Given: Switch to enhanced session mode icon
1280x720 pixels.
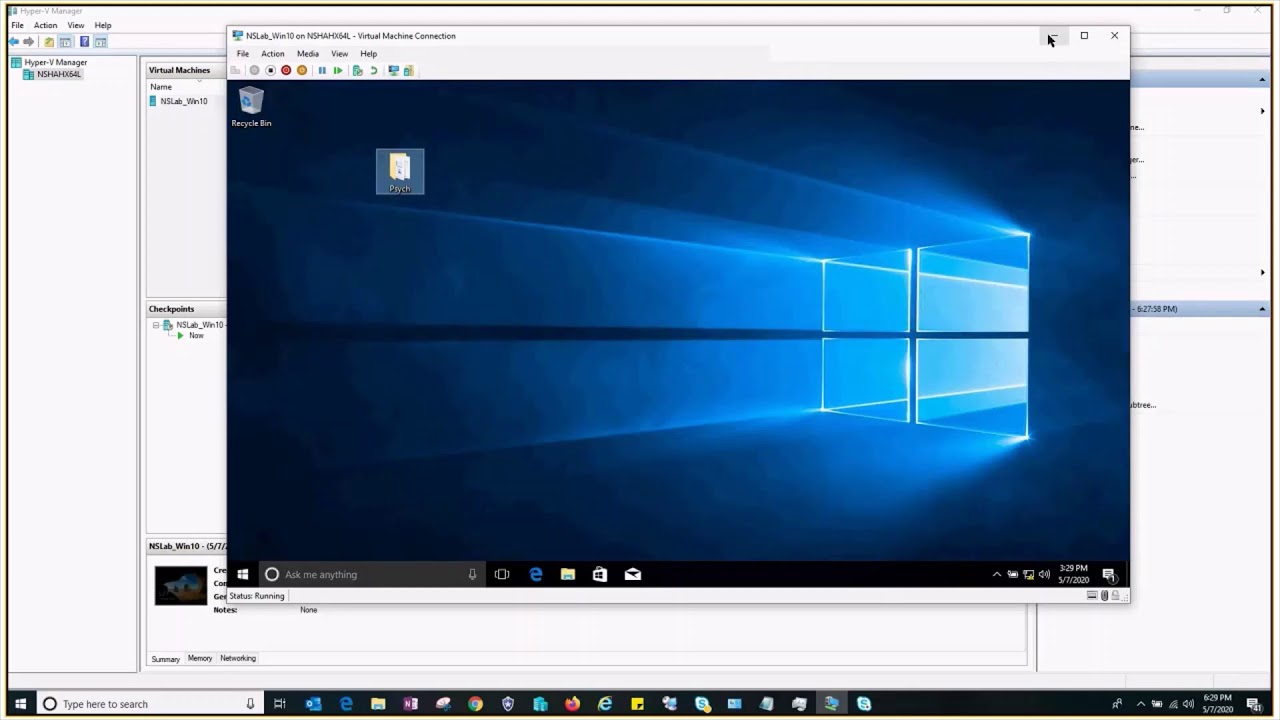Looking at the screenshot, I should pos(393,70).
